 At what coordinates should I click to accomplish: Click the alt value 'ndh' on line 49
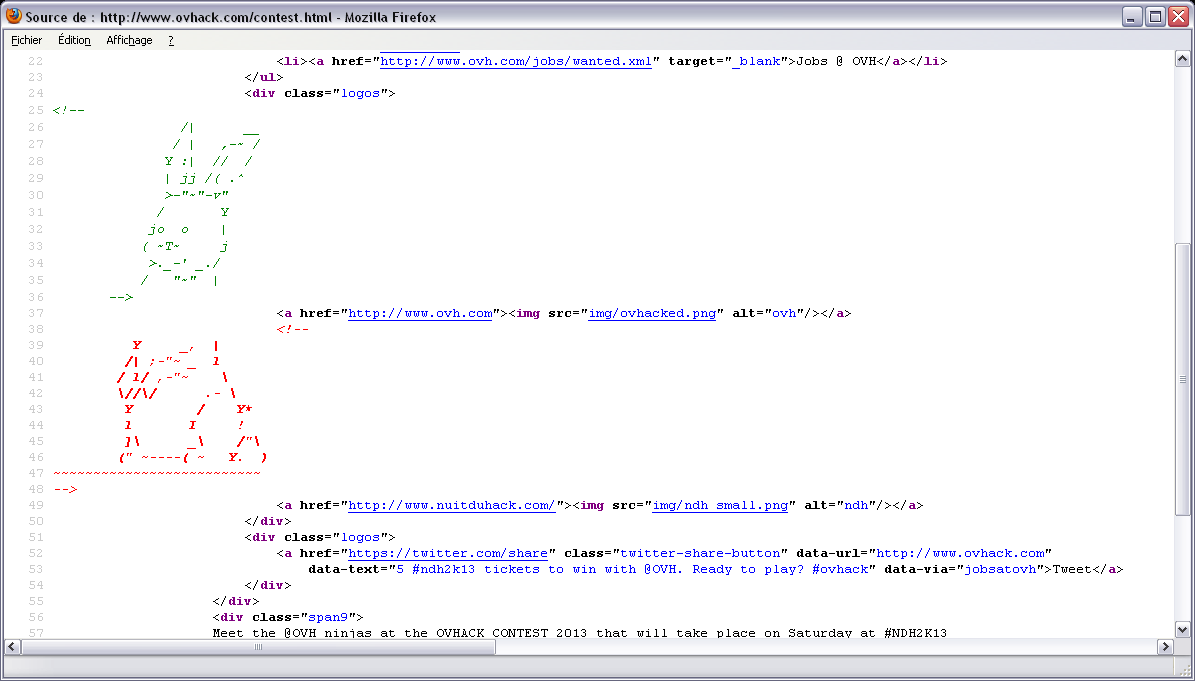[856, 505]
